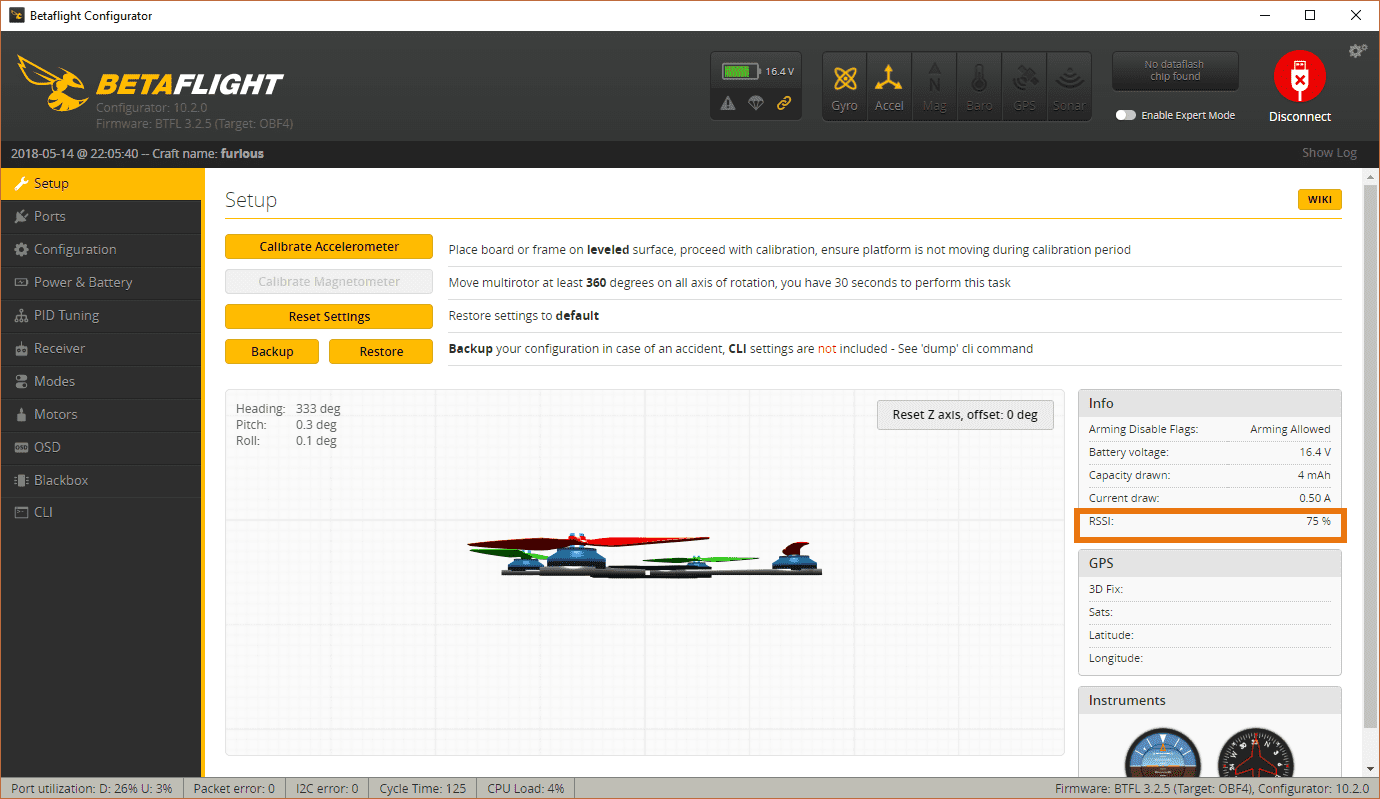1380x799 pixels.
Task: Click the Port utilization status entry
Action: (x=92, y=788)
